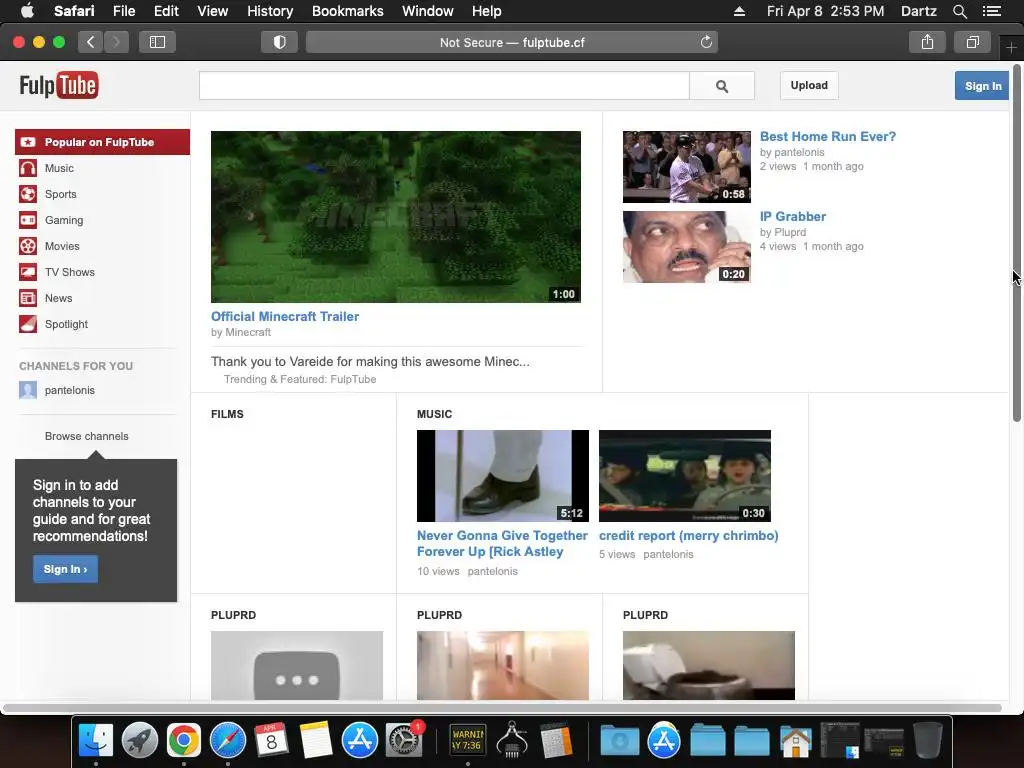Image resolution: width=1024 pixels, height=768 pixels.
Task: Click the horizontal page scrollbar
Action: point(502,708)
